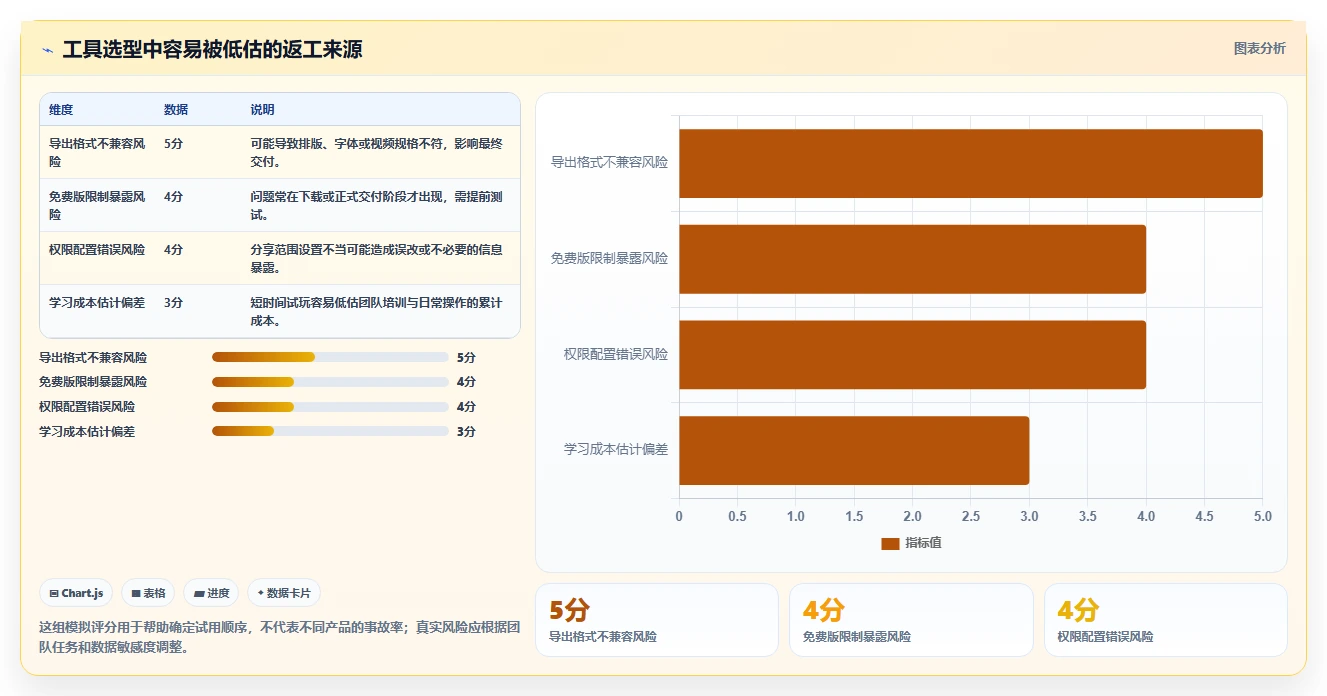Click the 数据 column header
The height and width of the screenshot is (696, 1327).
pos(176,110)
